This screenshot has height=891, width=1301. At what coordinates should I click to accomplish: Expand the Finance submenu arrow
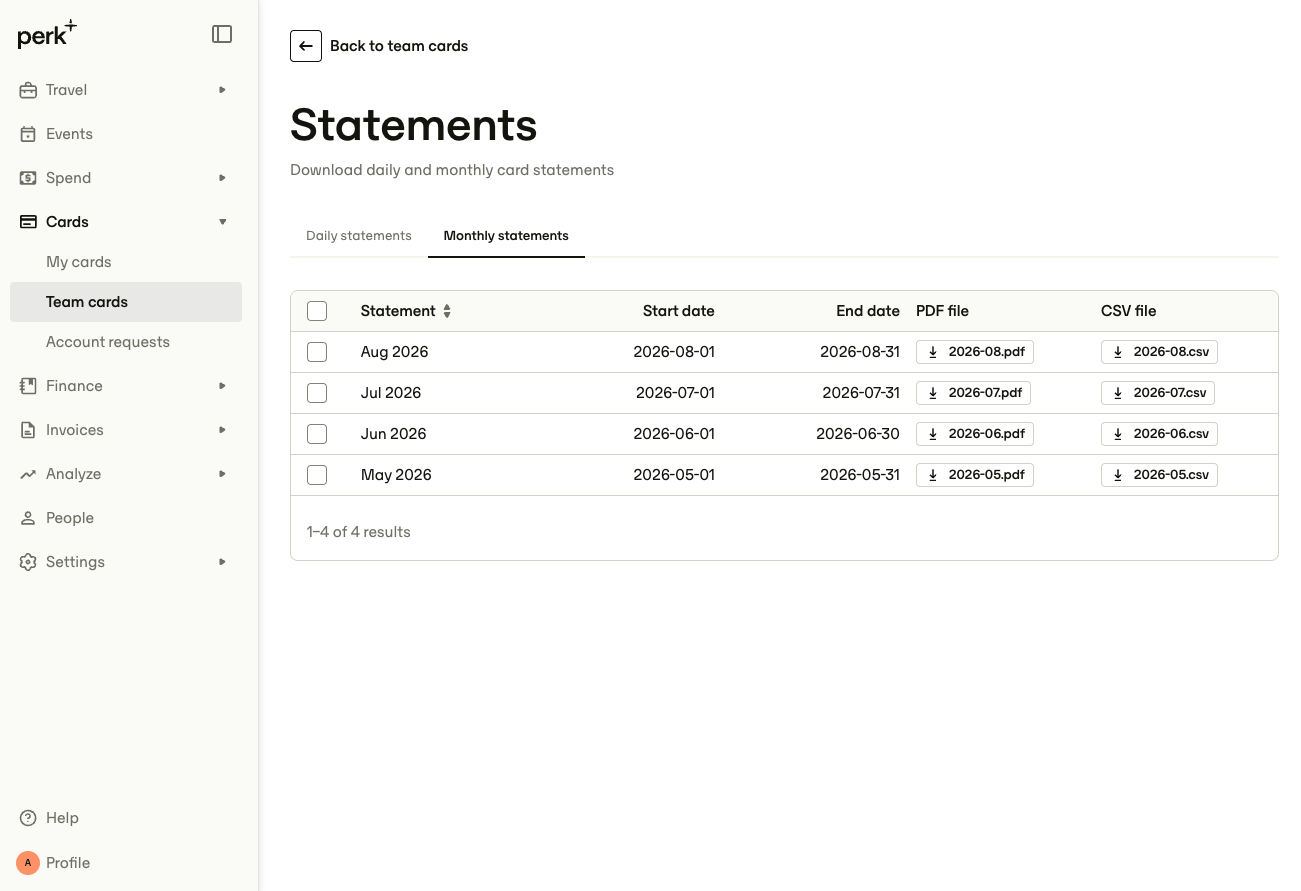[x=222, y=386]
